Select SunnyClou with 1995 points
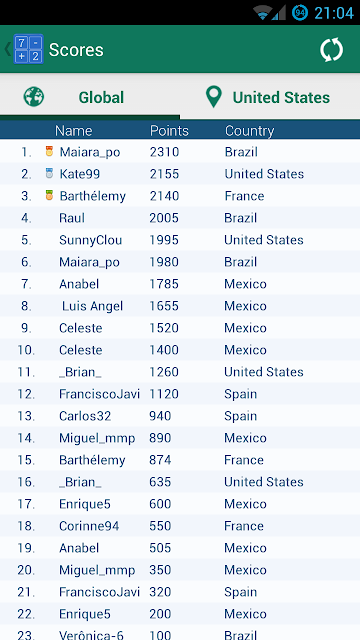The image size is (360, 640). (x=180, y=240)
